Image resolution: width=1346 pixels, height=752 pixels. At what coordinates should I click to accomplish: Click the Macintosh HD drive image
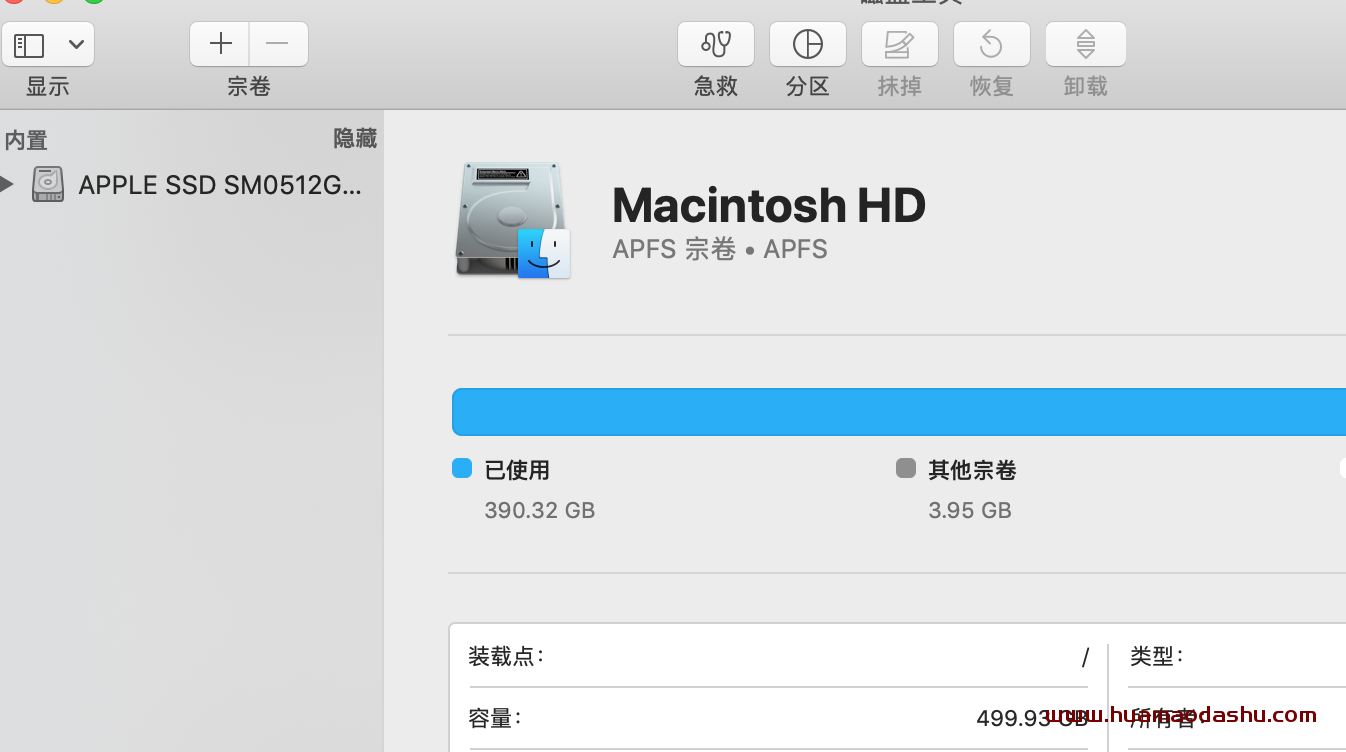[513, 220]
